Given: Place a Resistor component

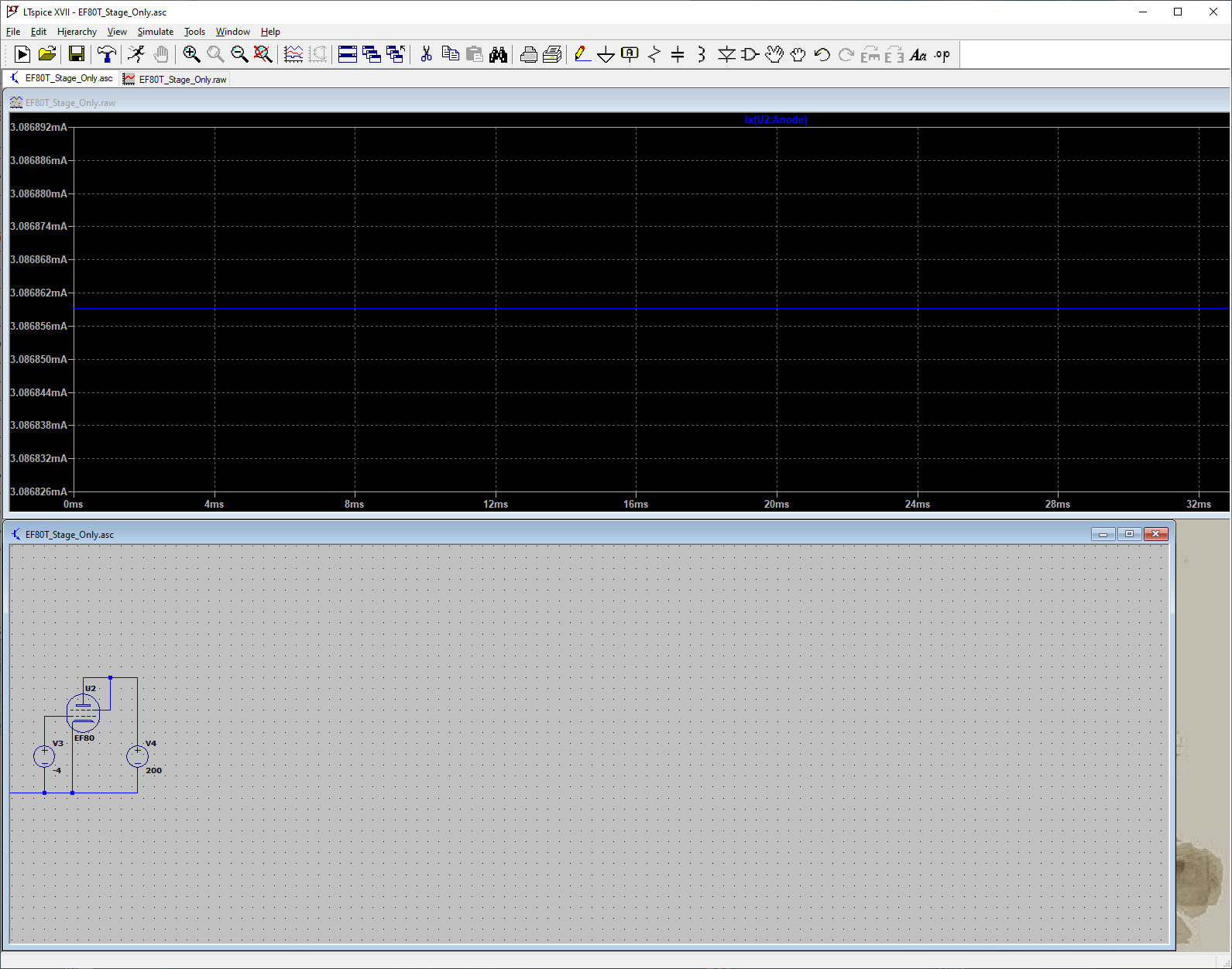Looking at the screenshot, I should [654, 54].
